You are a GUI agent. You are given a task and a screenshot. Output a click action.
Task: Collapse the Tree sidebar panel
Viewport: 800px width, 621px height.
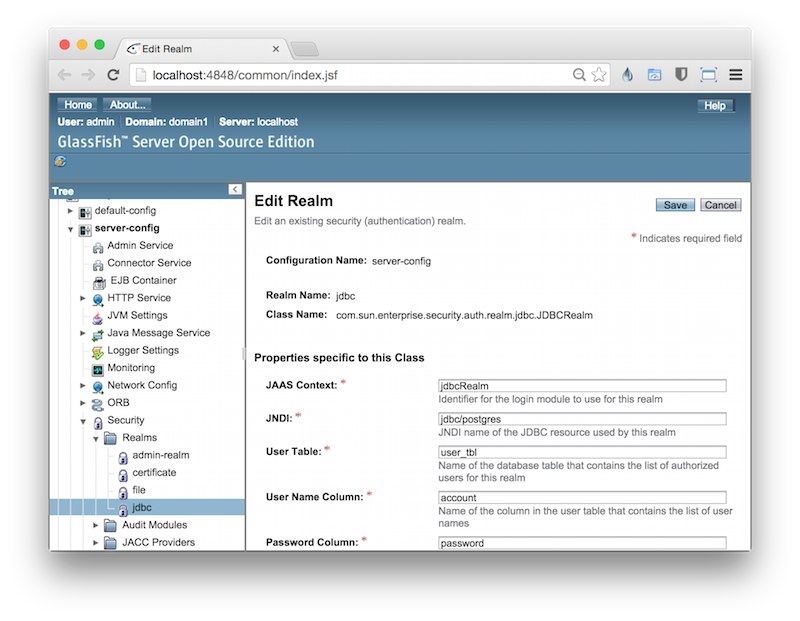pos(235,189)
